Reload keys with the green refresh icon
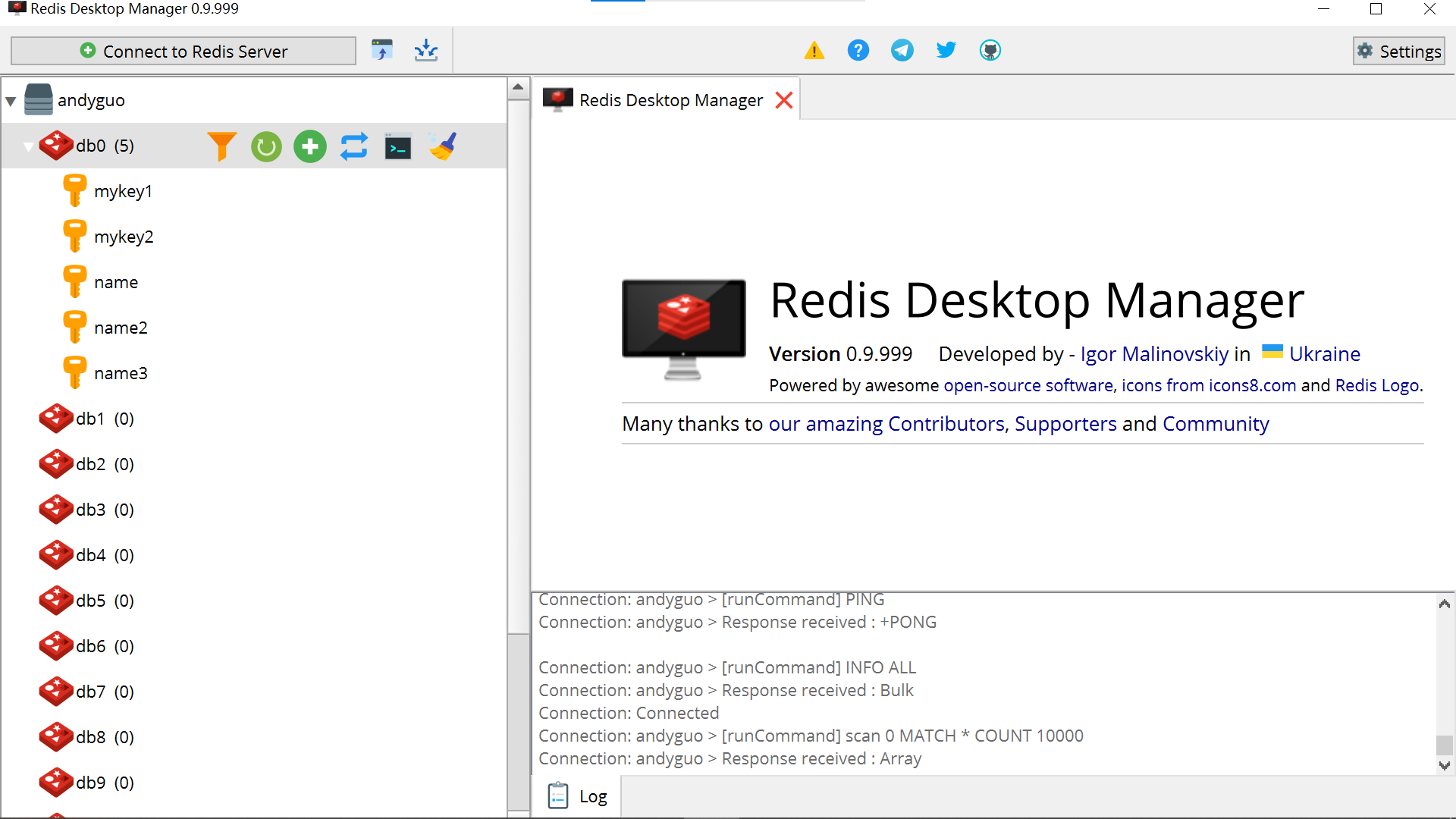Image resolution: width=1456 pixels, height=819 pixels. tap(266, 146)
